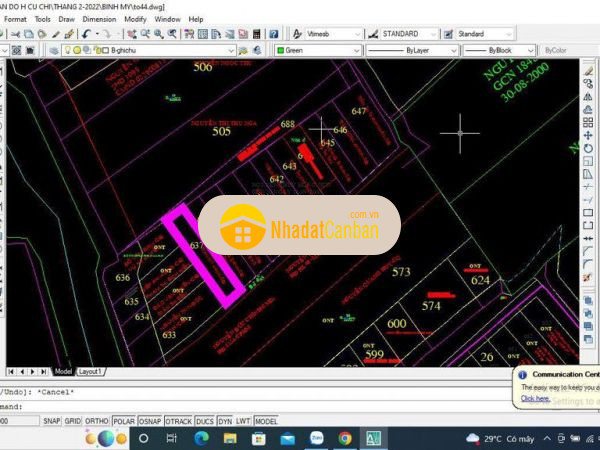600x450 pixels.
Task: Select the Erase tool in Modify toolbar
Action: tap(589, 70)
